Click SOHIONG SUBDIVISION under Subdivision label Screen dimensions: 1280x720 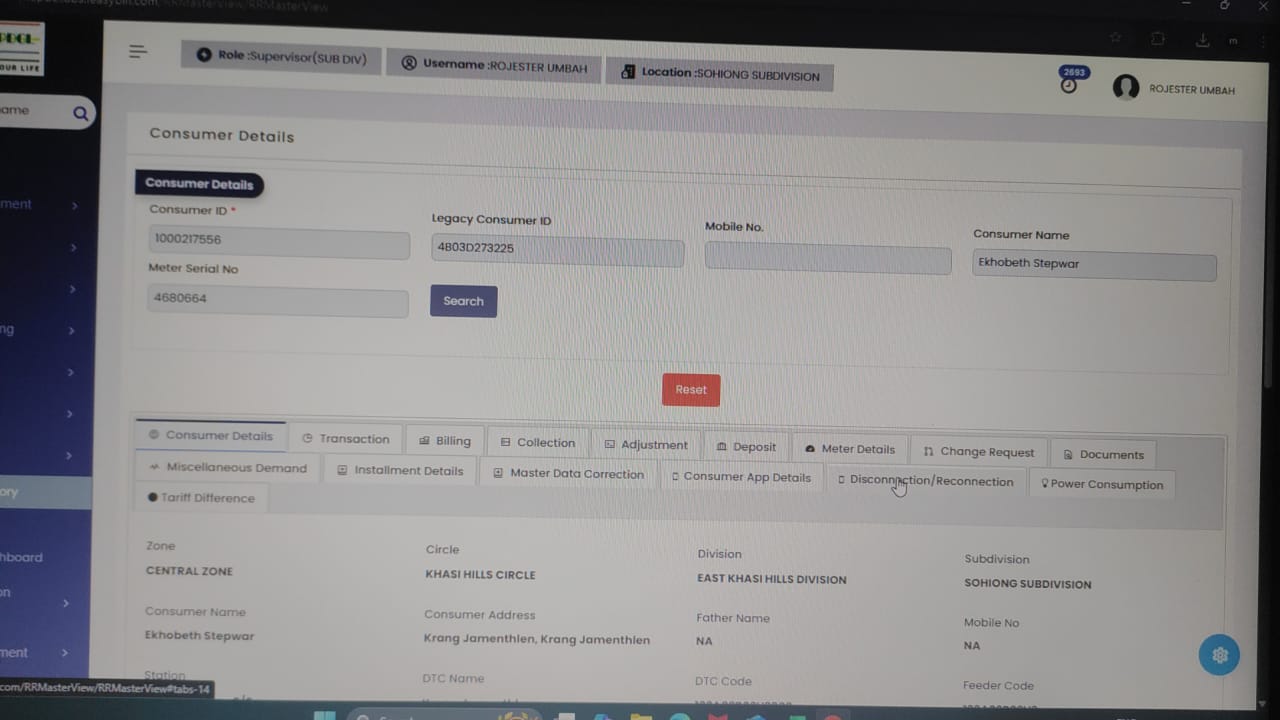tap(1028, 584)
